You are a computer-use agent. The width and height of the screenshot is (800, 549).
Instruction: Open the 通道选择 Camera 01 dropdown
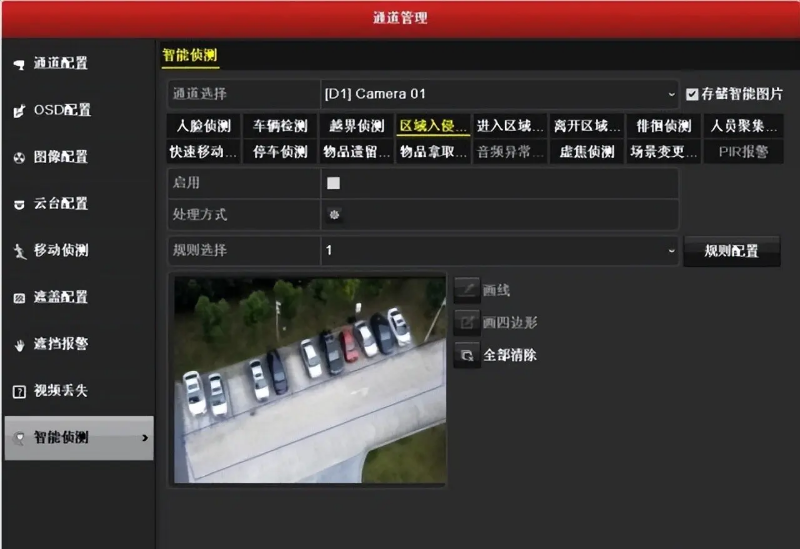499,94
